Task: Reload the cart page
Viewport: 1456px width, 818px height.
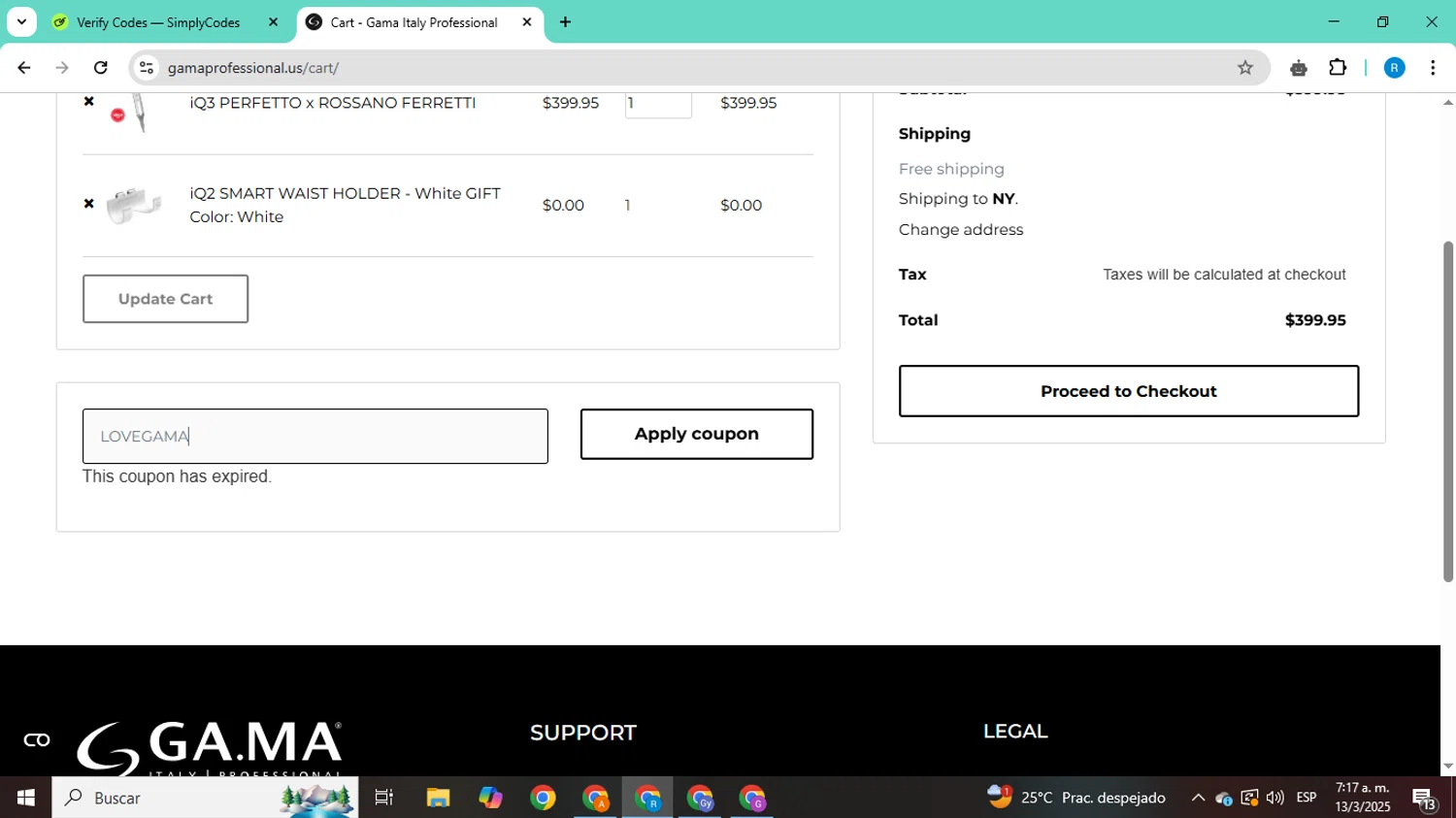Action: [x=101, y=68]
